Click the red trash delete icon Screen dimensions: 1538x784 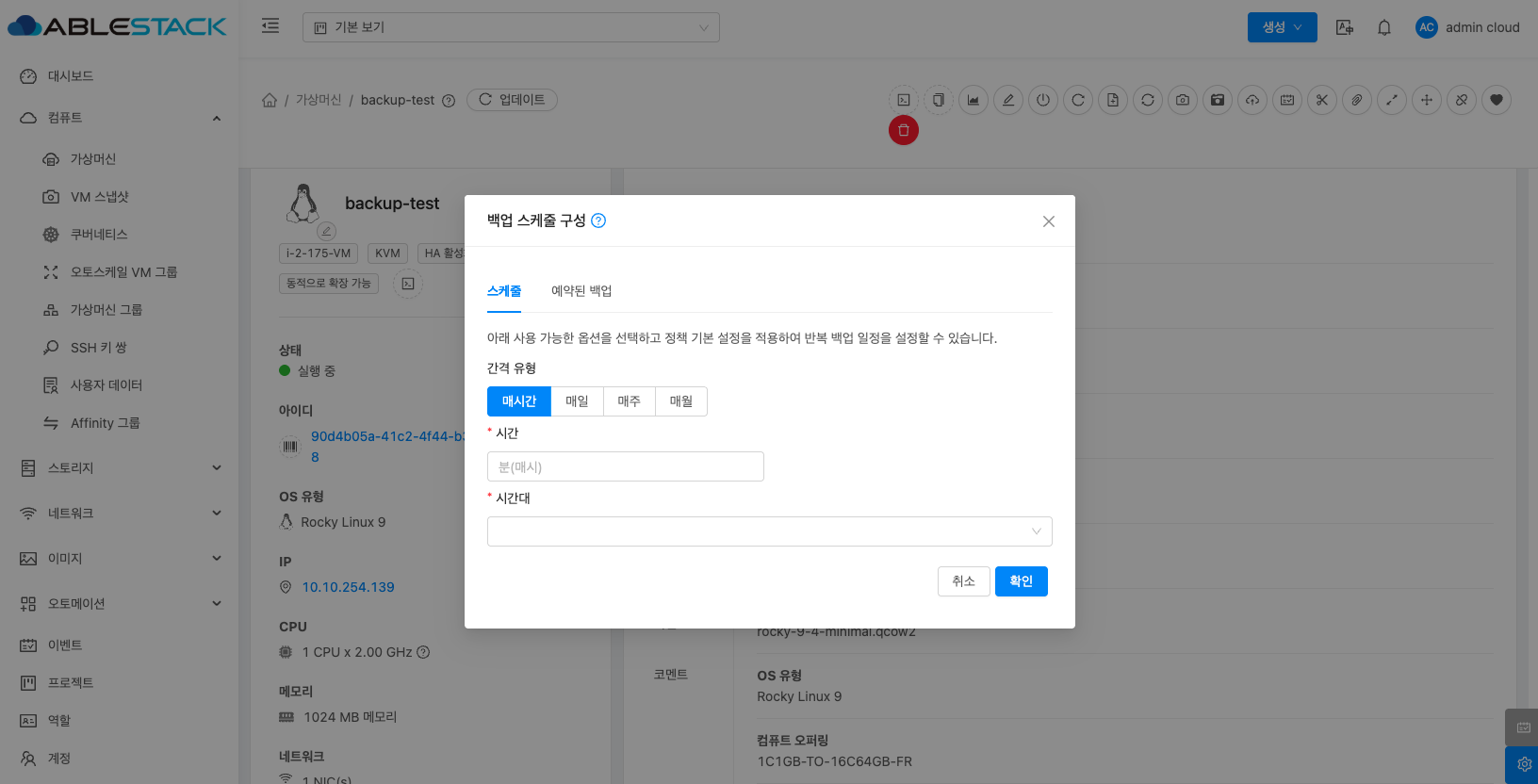point(903,130)
